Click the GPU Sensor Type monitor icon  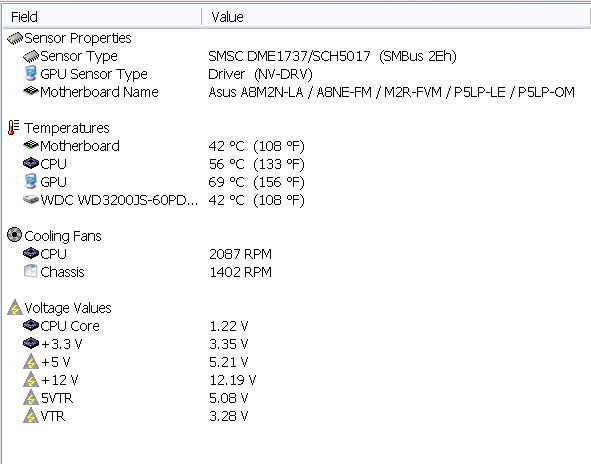[x=30, y=74]
